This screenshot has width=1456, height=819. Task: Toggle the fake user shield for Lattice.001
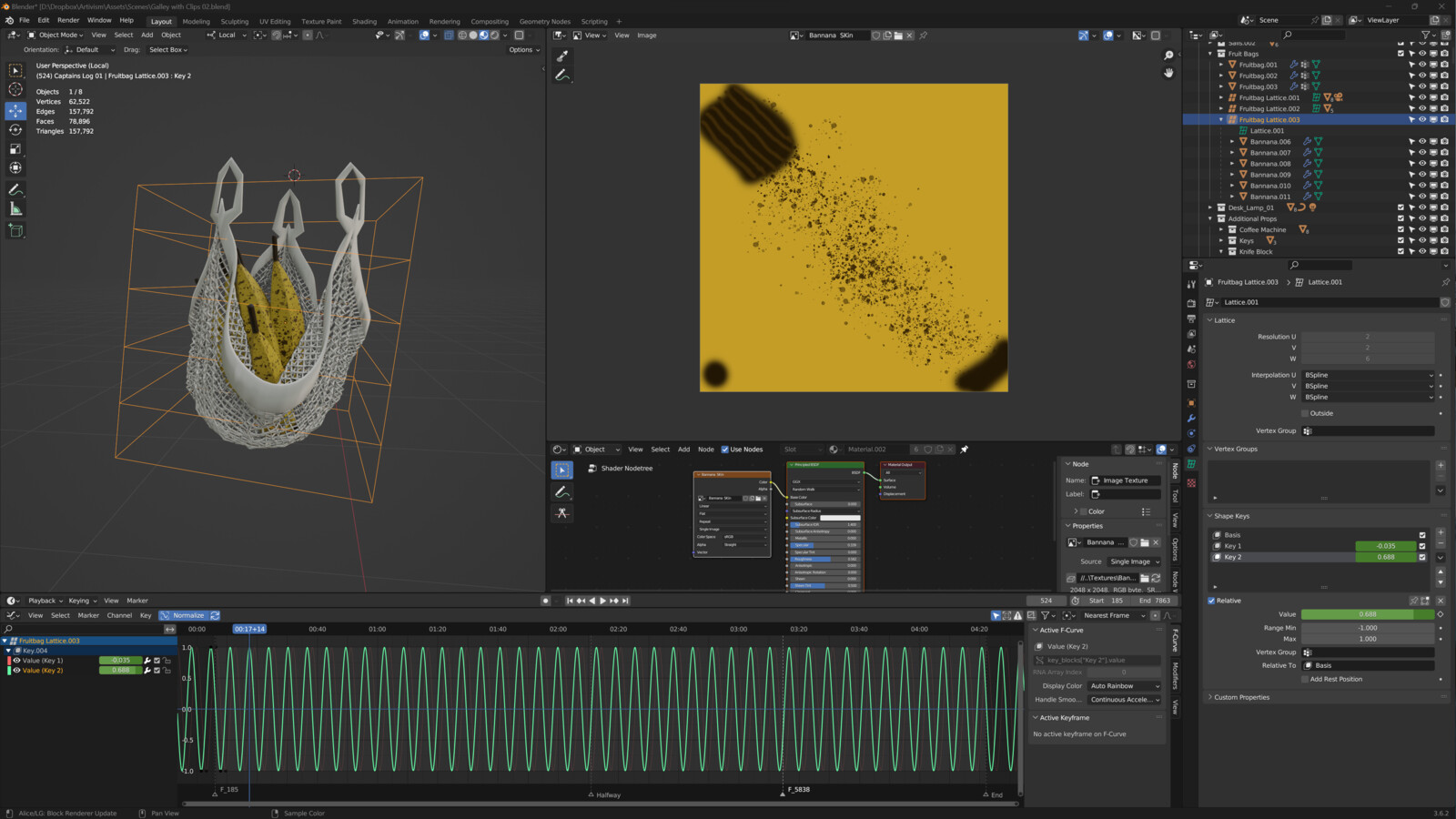coord(1445,302)
